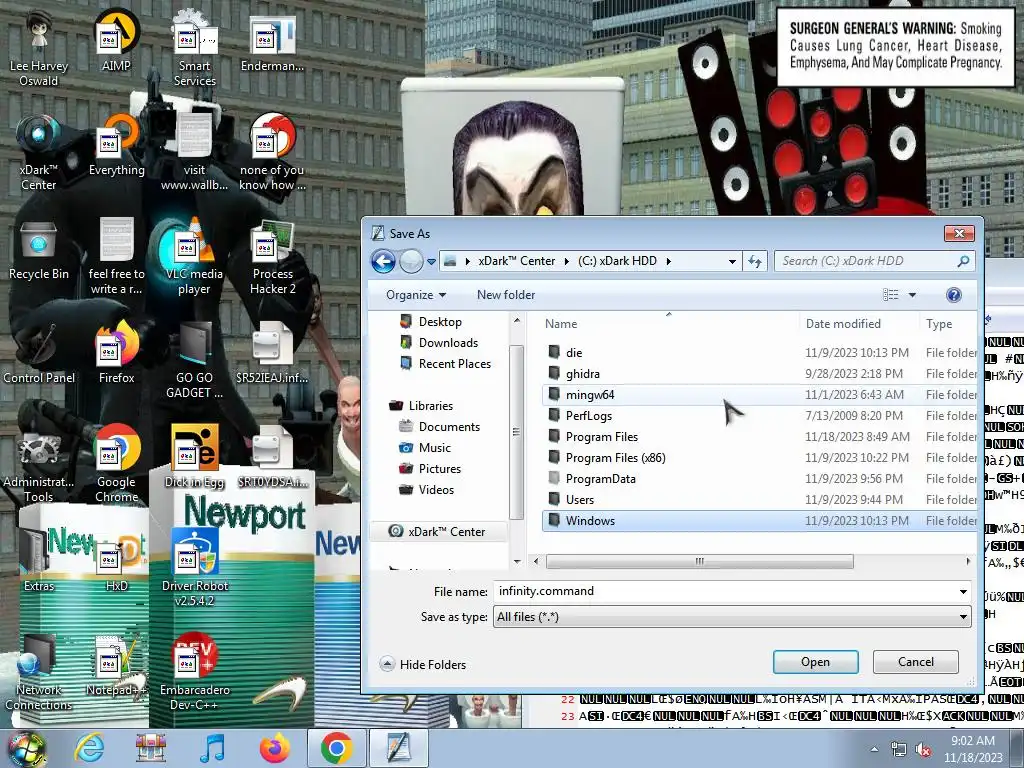Select the Program Files (x86) folder

760,458
